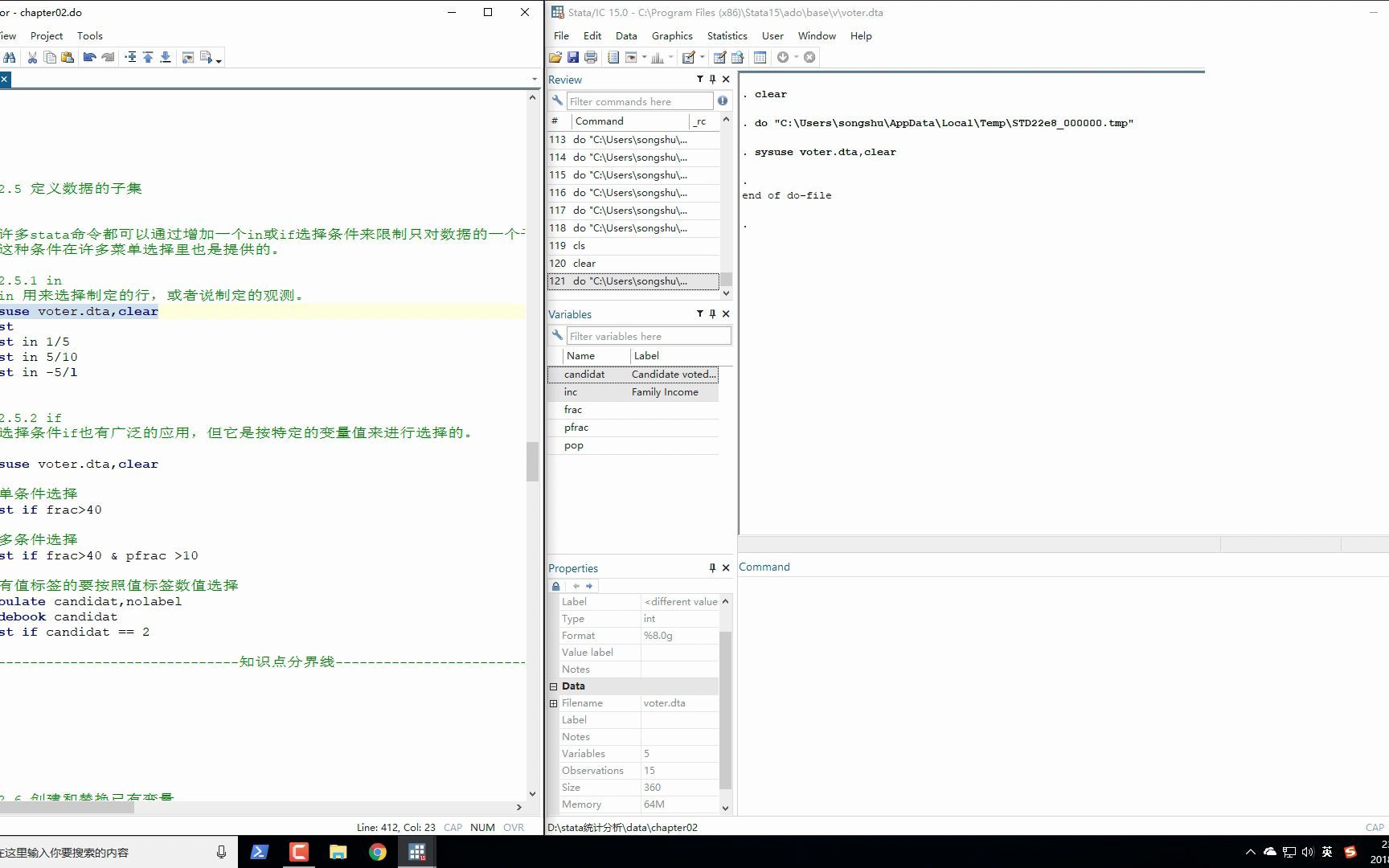Click the Viewer icon in Stata toolbar
This screenshot has width=1389, height=868.
click(631, 57)
